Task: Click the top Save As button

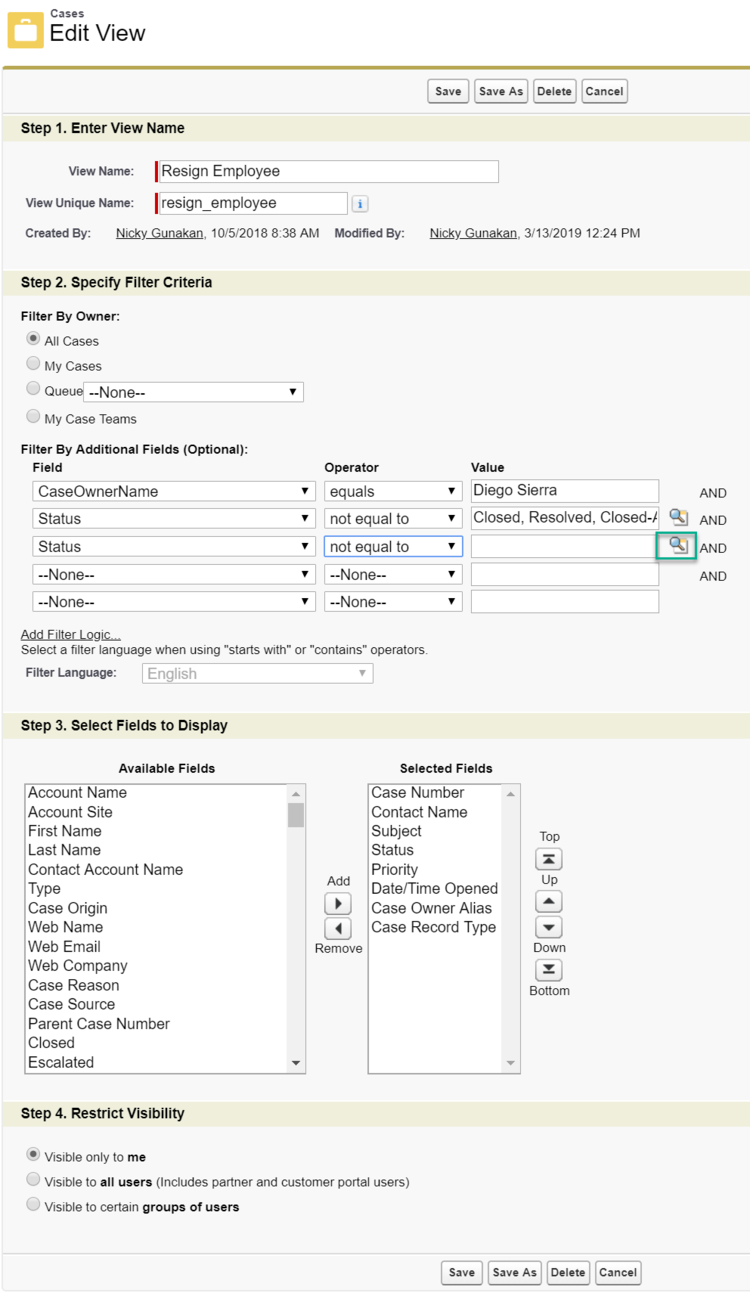Action: click(x=501, y=91)
